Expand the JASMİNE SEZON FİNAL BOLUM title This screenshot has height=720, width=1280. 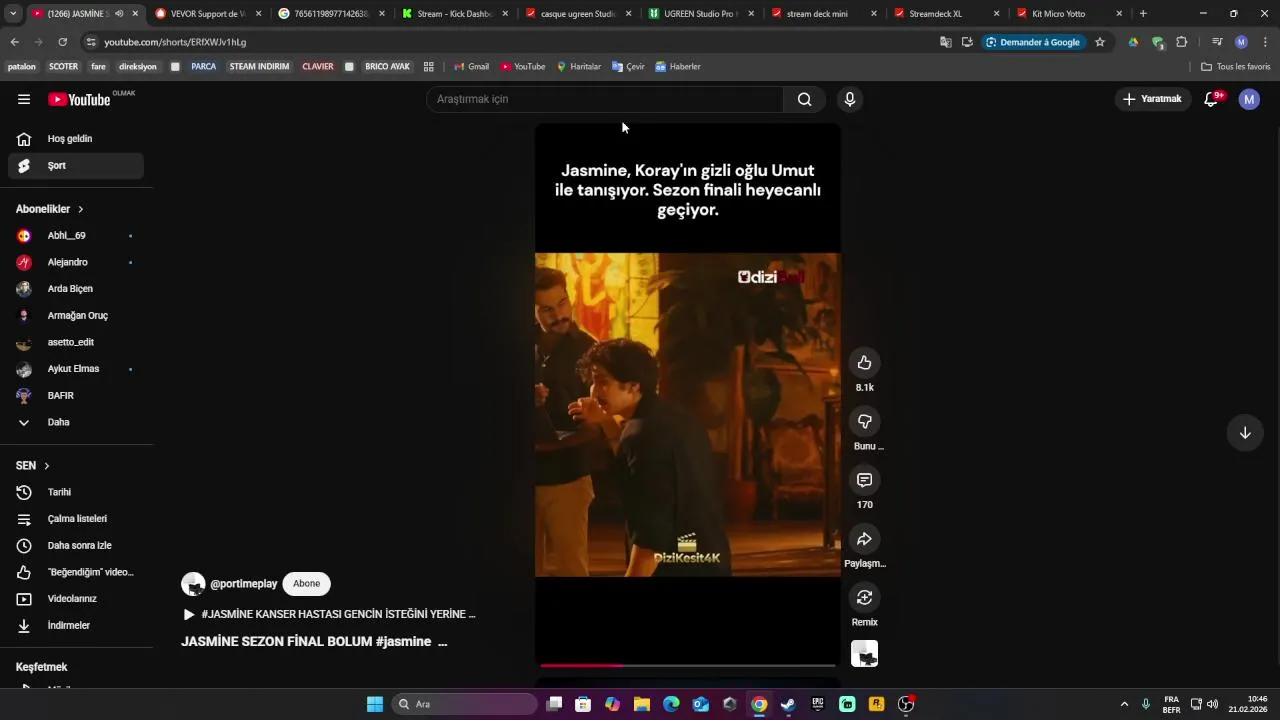(314, 642)
